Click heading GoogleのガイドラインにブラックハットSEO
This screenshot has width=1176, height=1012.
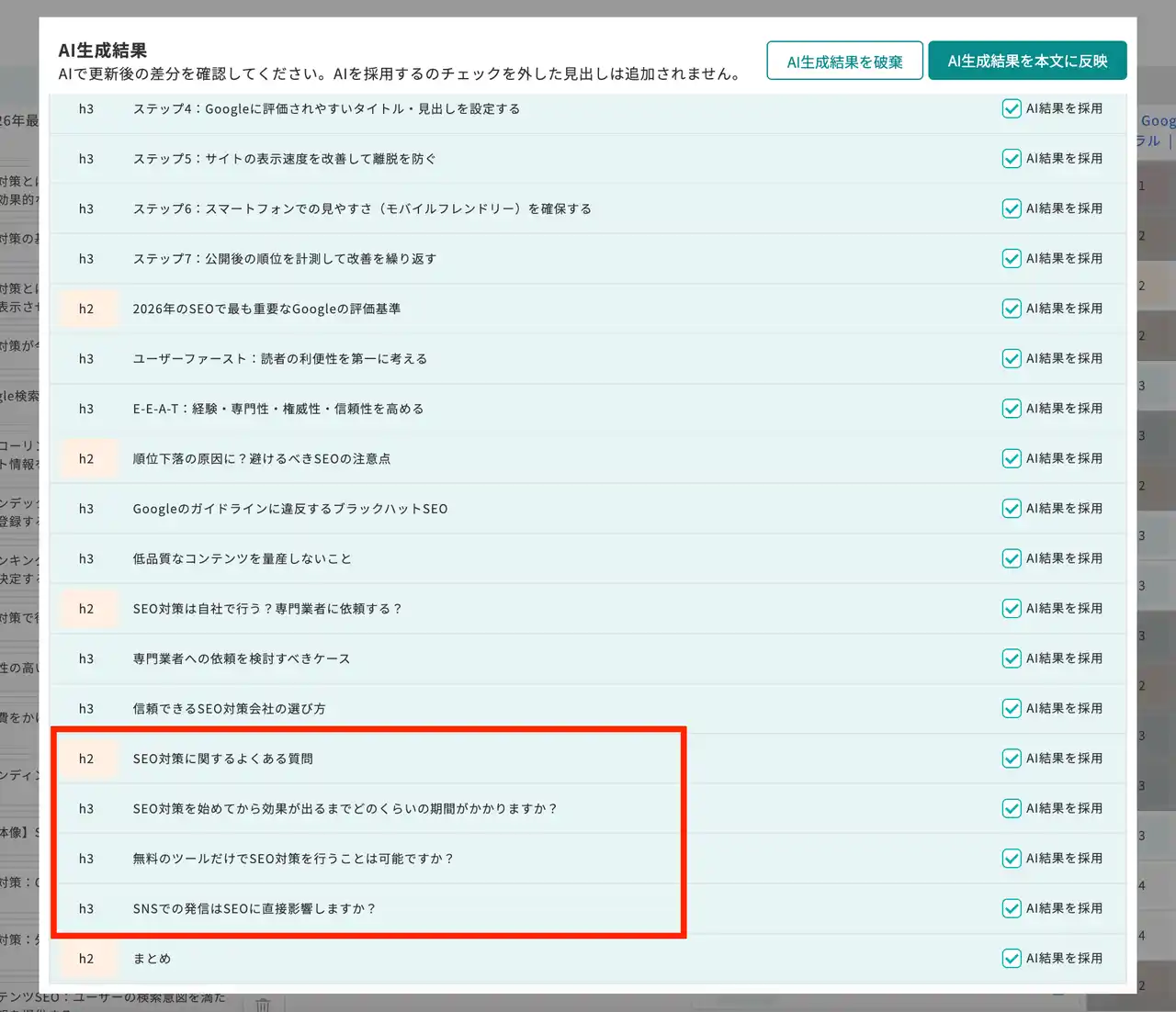tap(289, 509)
